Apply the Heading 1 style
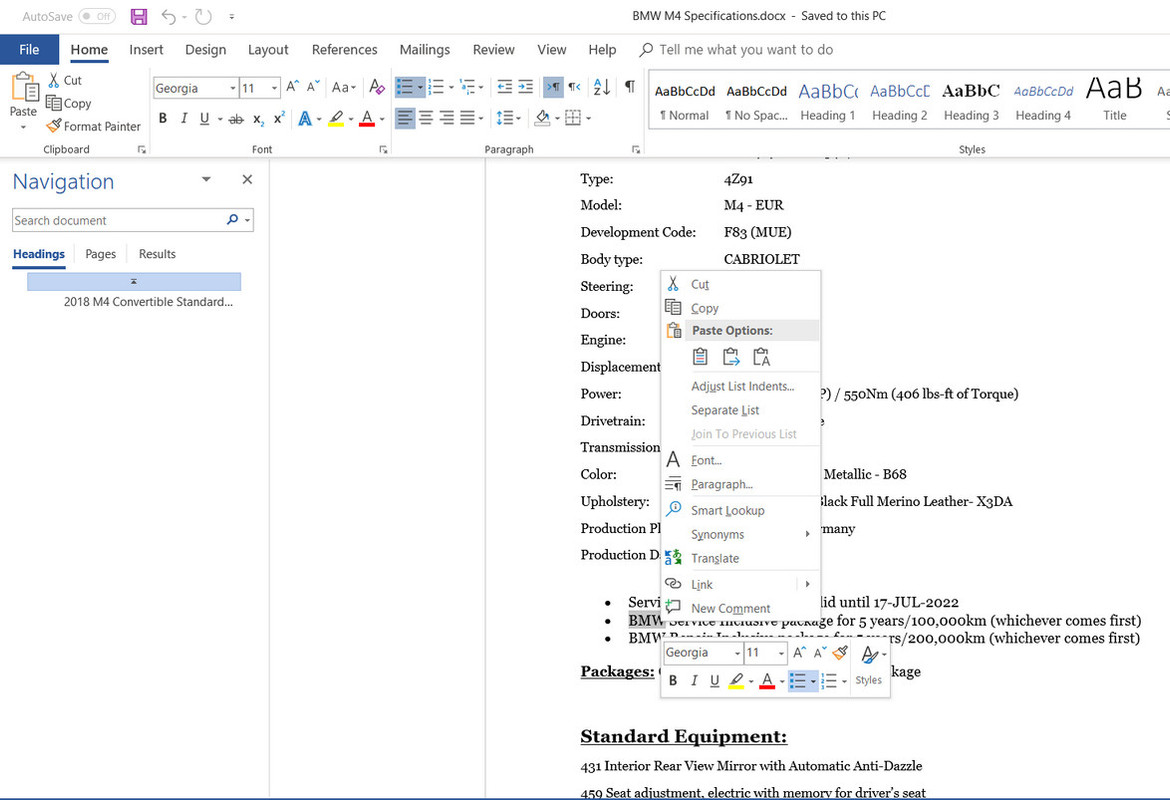 coord(828,101)
